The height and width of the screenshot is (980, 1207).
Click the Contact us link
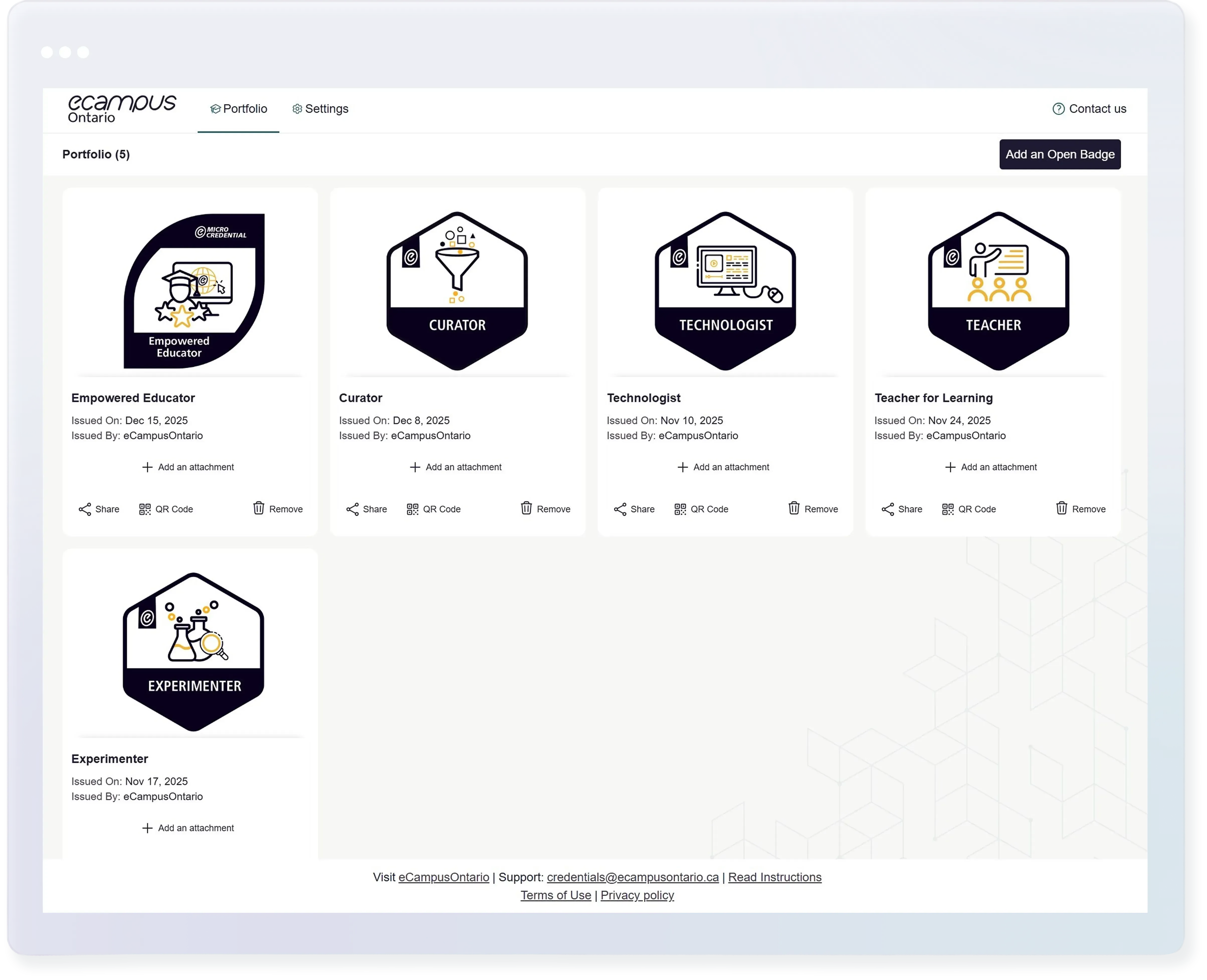pos(1089,109)
